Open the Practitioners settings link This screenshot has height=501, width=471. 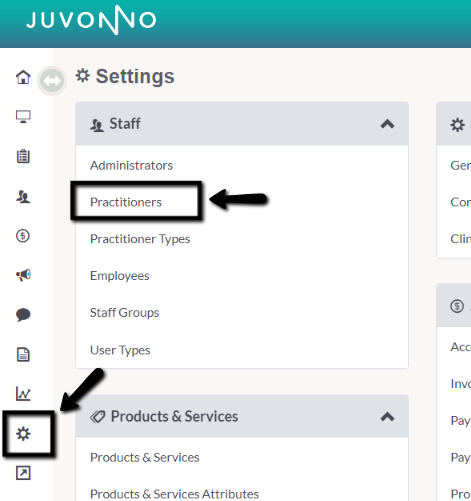126,202
